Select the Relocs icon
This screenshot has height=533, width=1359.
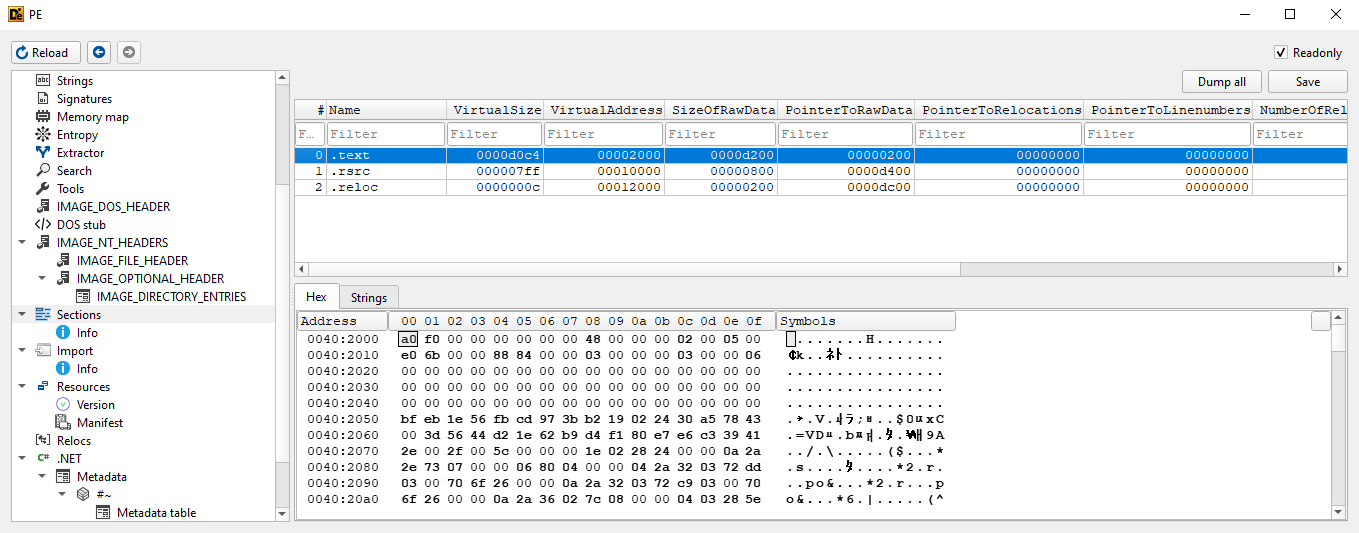pos(42,440)
